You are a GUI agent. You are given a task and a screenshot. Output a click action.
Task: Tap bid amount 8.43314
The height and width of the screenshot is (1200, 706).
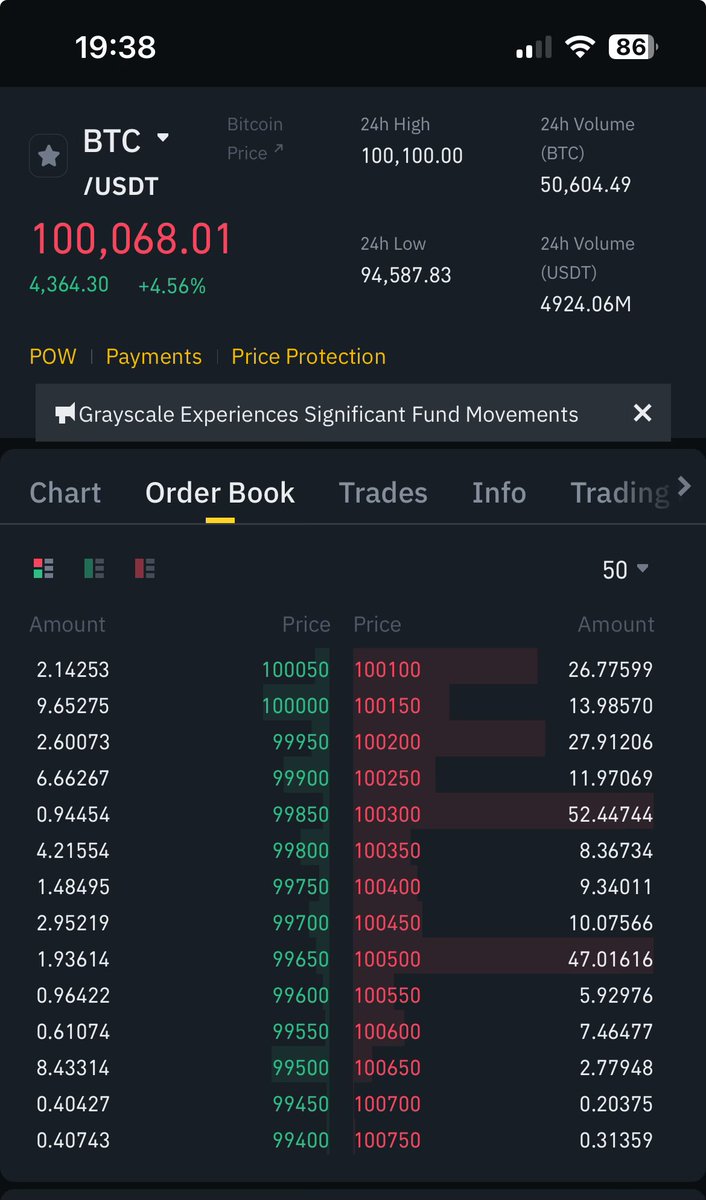point(73,1068)
